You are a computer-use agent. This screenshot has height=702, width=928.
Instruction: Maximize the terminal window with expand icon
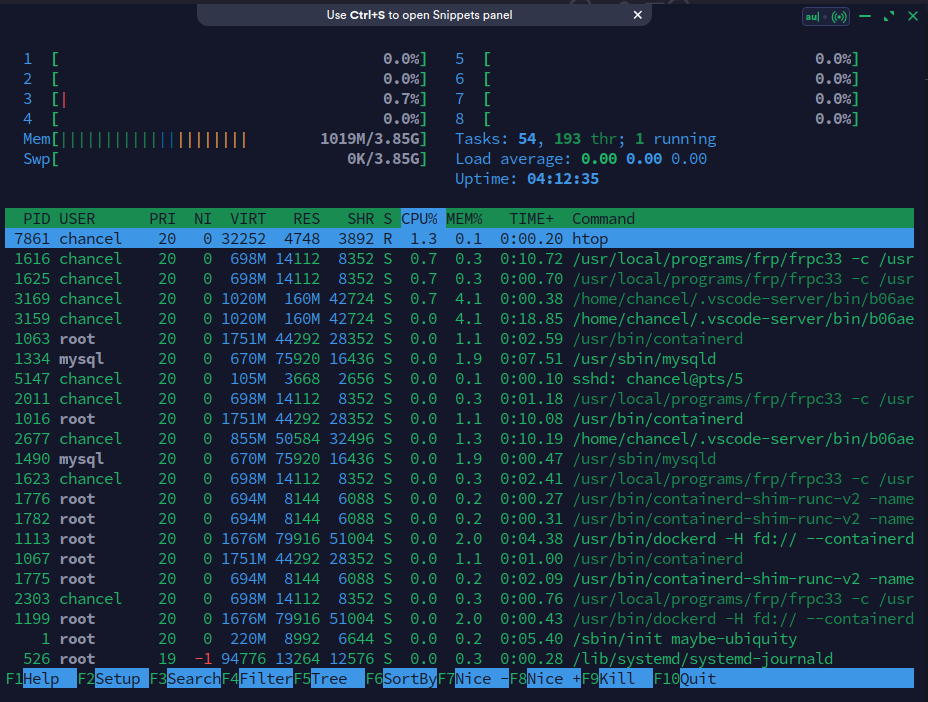click(888, 16)
